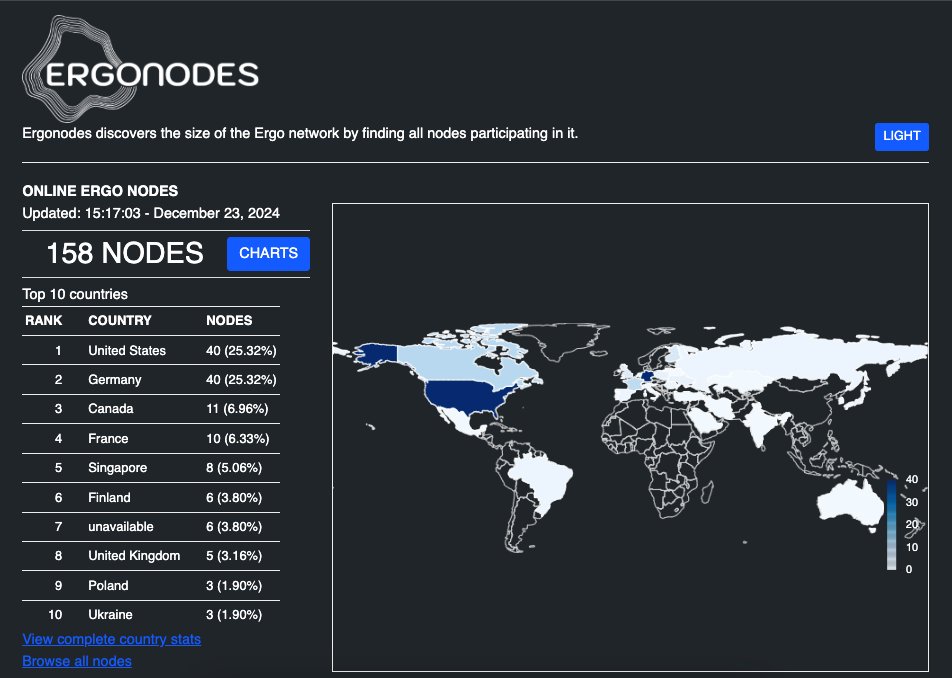Image resolution: width=952 pixels, height=678 pixels.
Task: Select the Singapore country cell
Action: (118, 468)
